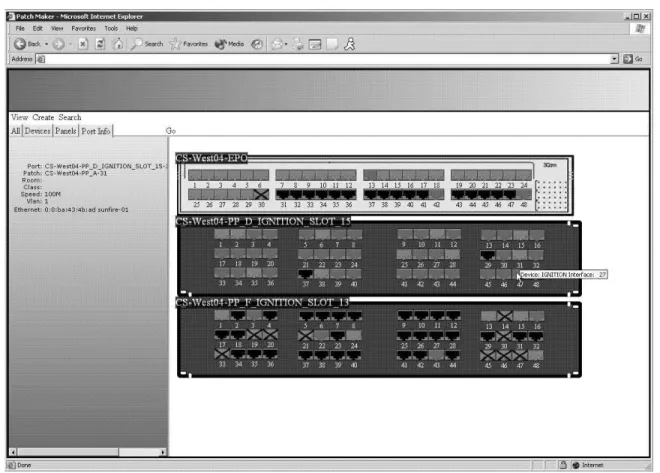The image size is (660, 473).
Task: Click the left pane horizontal scrollbar left arrow
Action: pos(13,452)
